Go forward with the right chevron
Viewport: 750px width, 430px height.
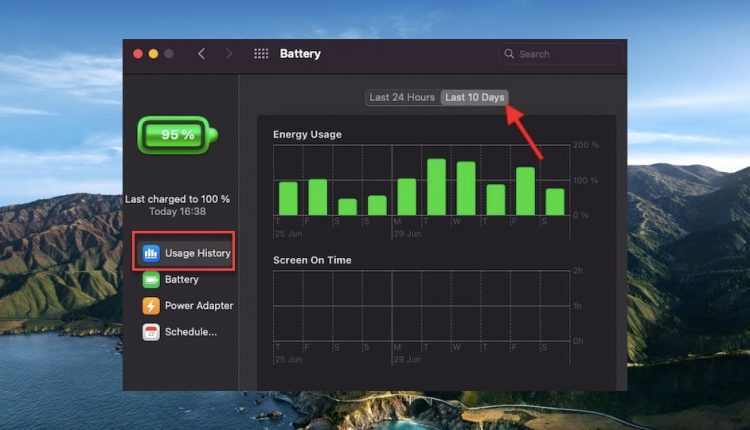tap(229, 54)
